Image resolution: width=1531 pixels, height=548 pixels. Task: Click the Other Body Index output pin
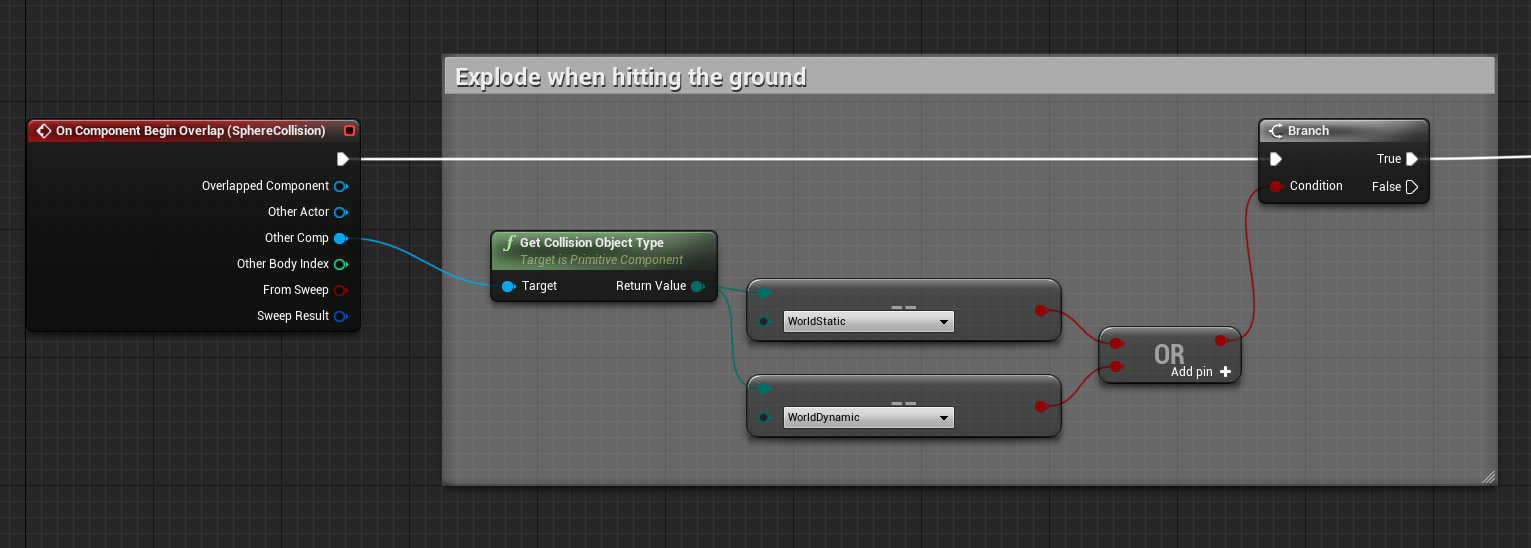pyautogui.click(x=340, y=264)
